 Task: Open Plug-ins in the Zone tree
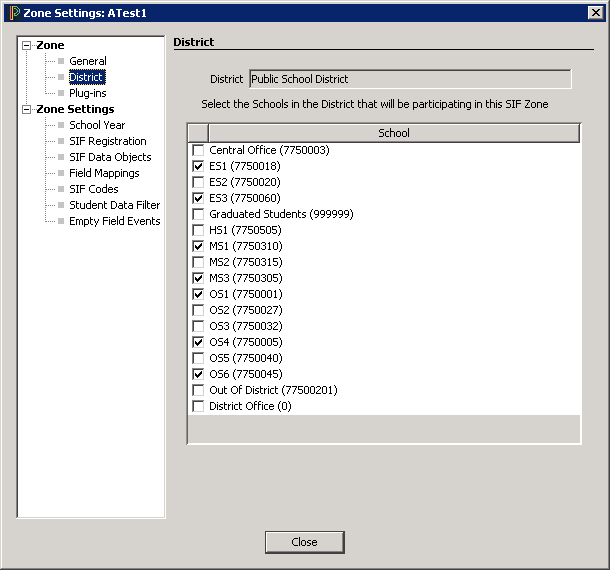point(88,93)
